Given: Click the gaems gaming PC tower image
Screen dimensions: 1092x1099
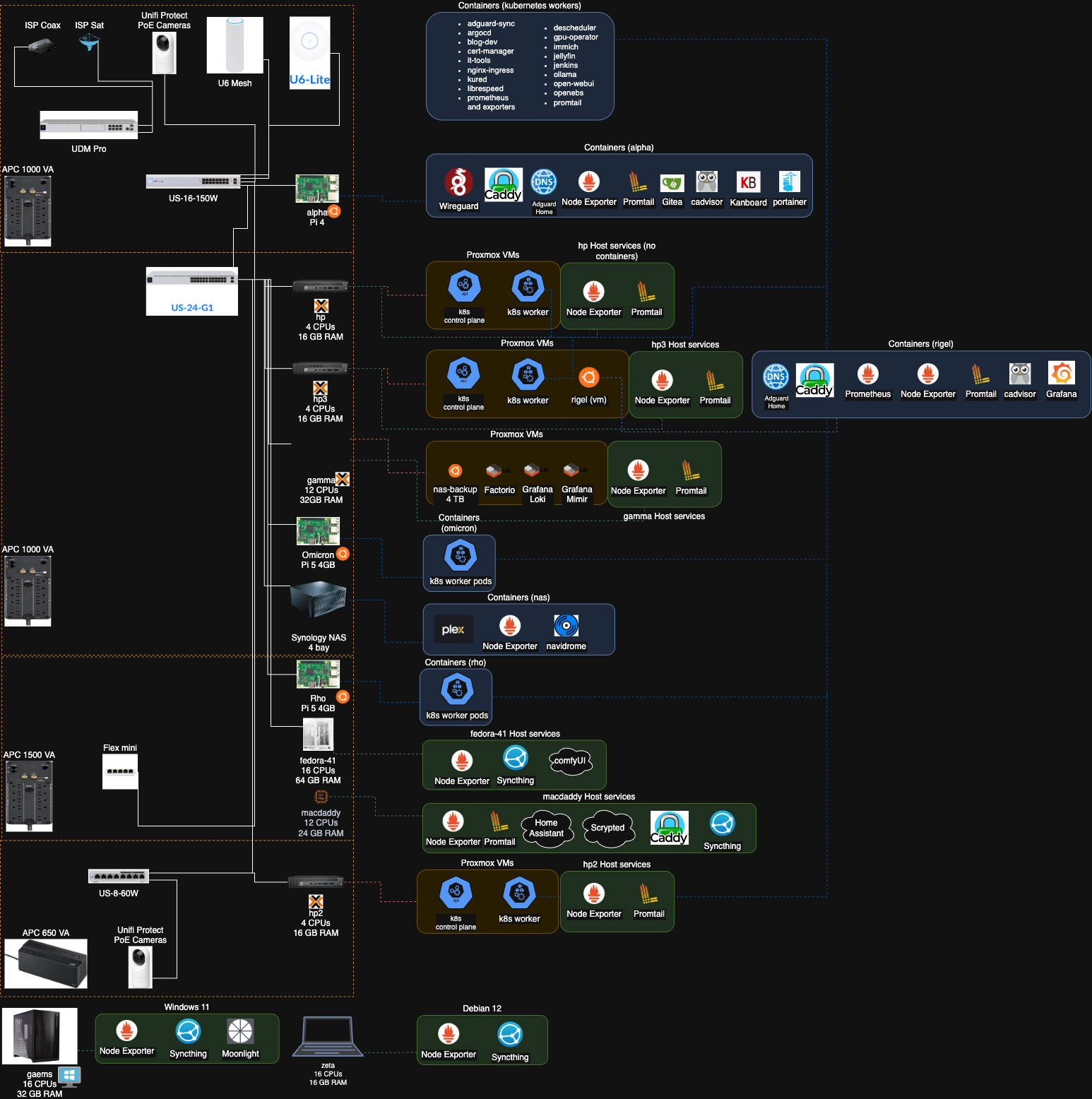Looking at the screenshot, I should pyautogui.click(x=40, y=1036).
